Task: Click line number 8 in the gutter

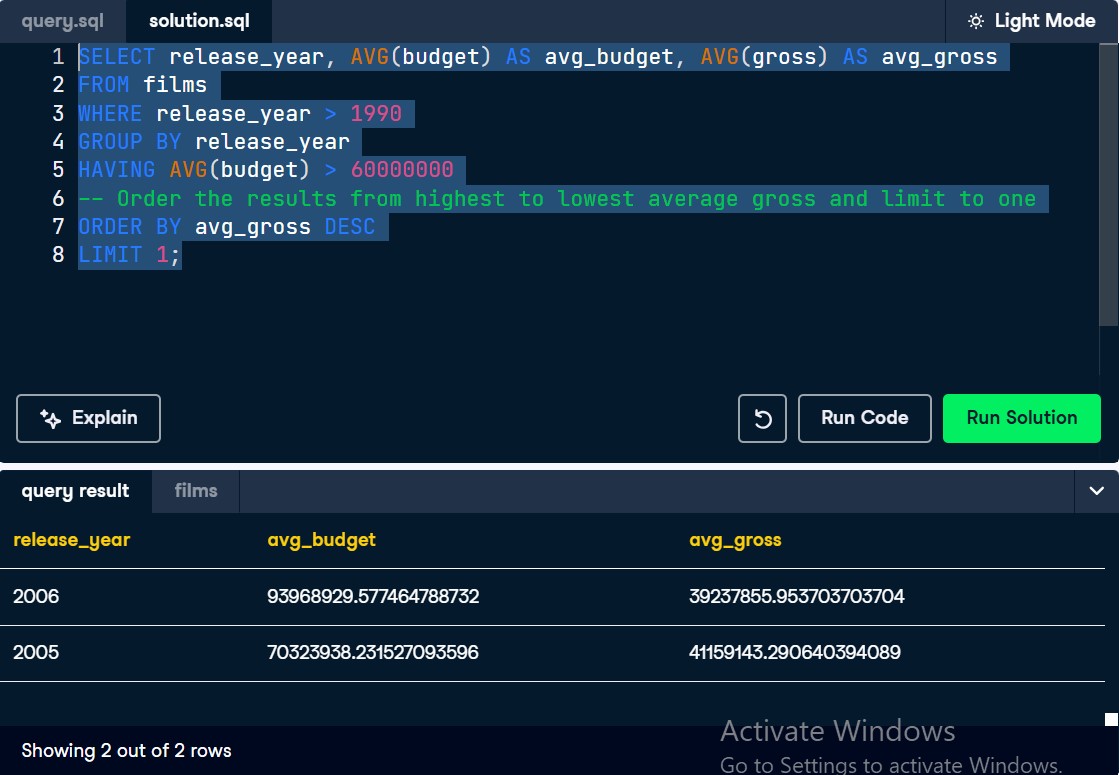Action: tap(59, 255)
